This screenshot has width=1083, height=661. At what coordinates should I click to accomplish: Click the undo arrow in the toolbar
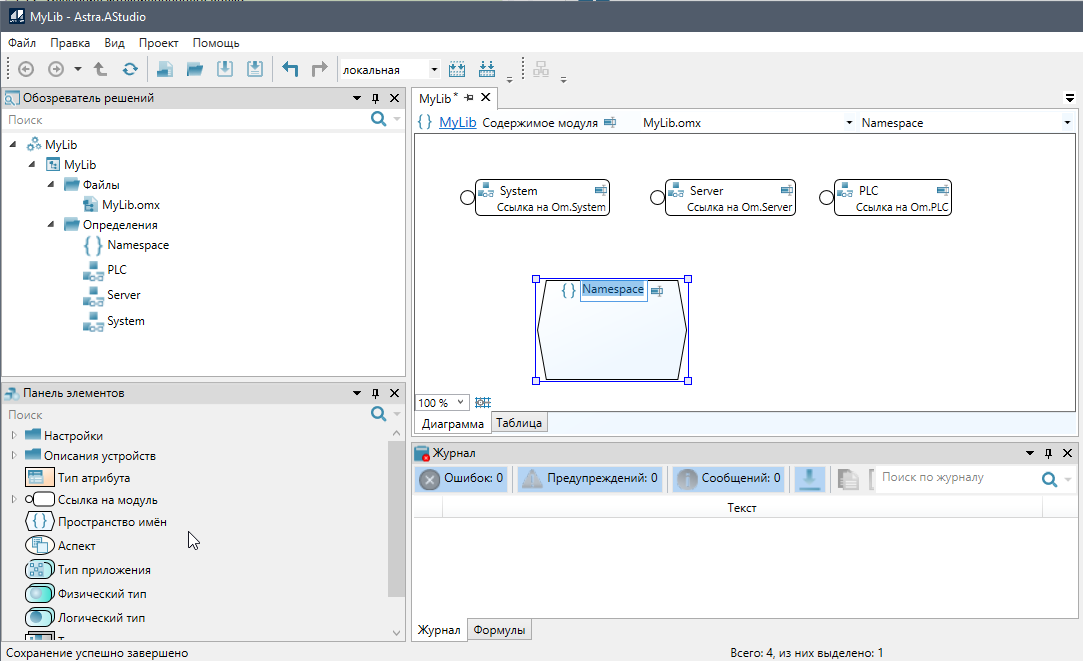click(290, 69)
